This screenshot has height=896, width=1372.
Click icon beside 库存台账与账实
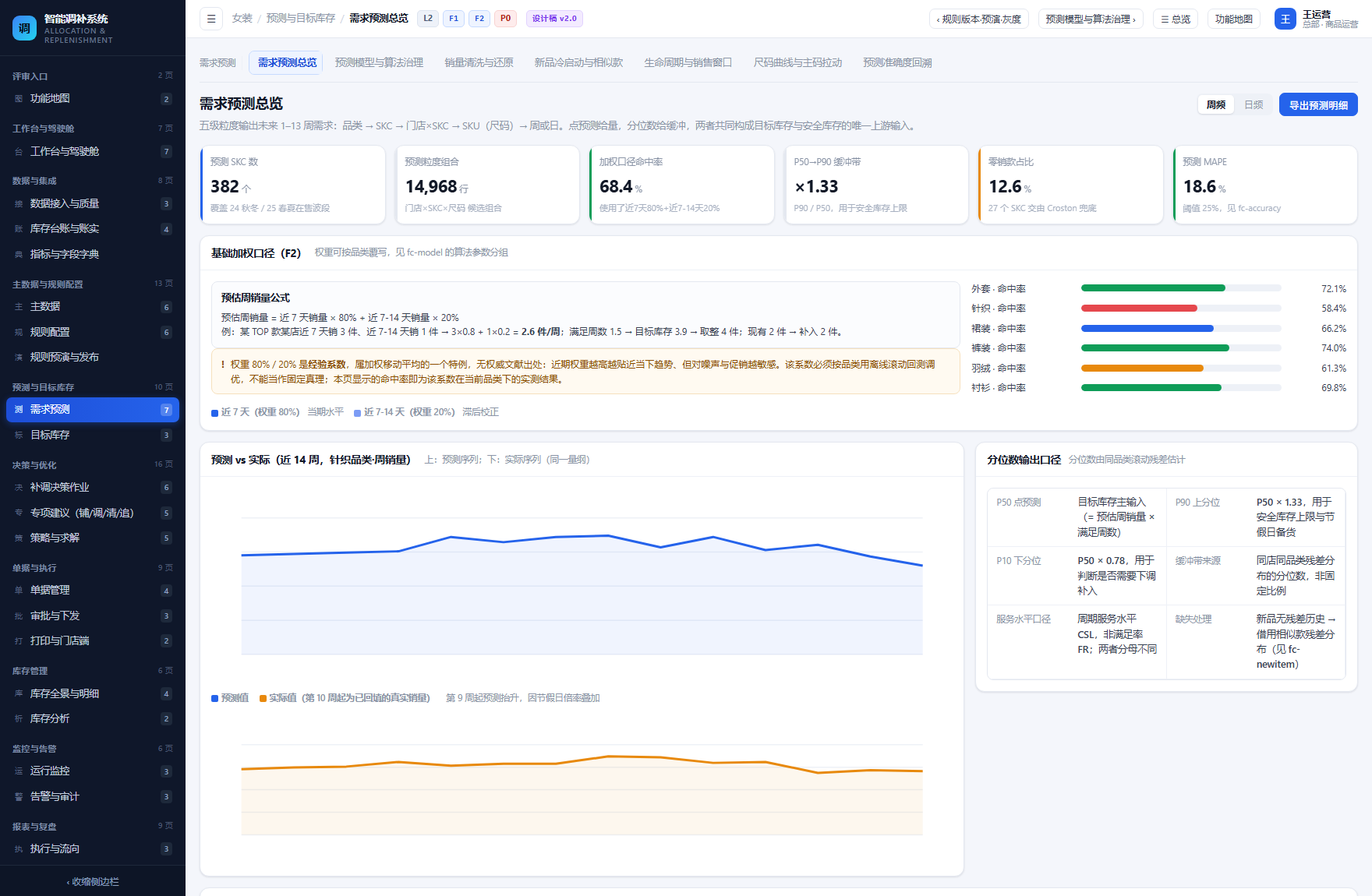coord(19,229)
